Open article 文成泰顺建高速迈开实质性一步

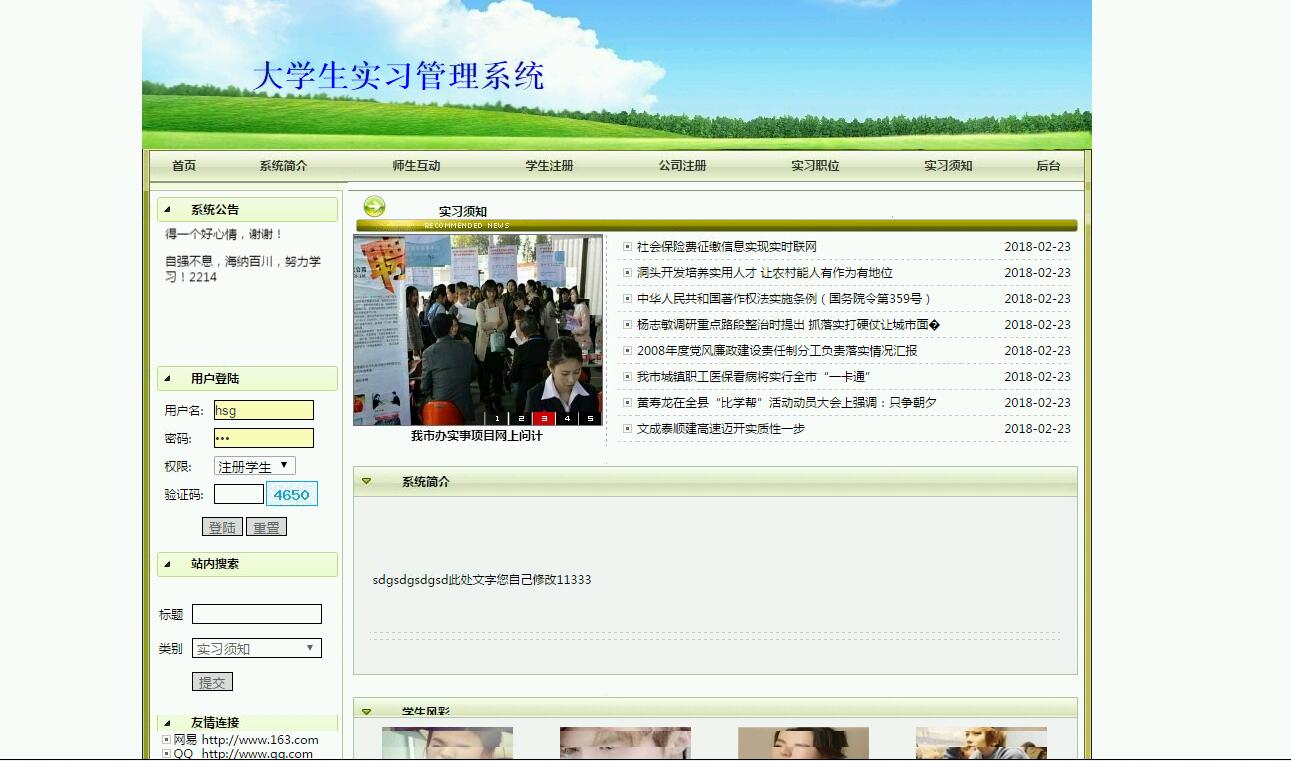click(x=721, y=429)
